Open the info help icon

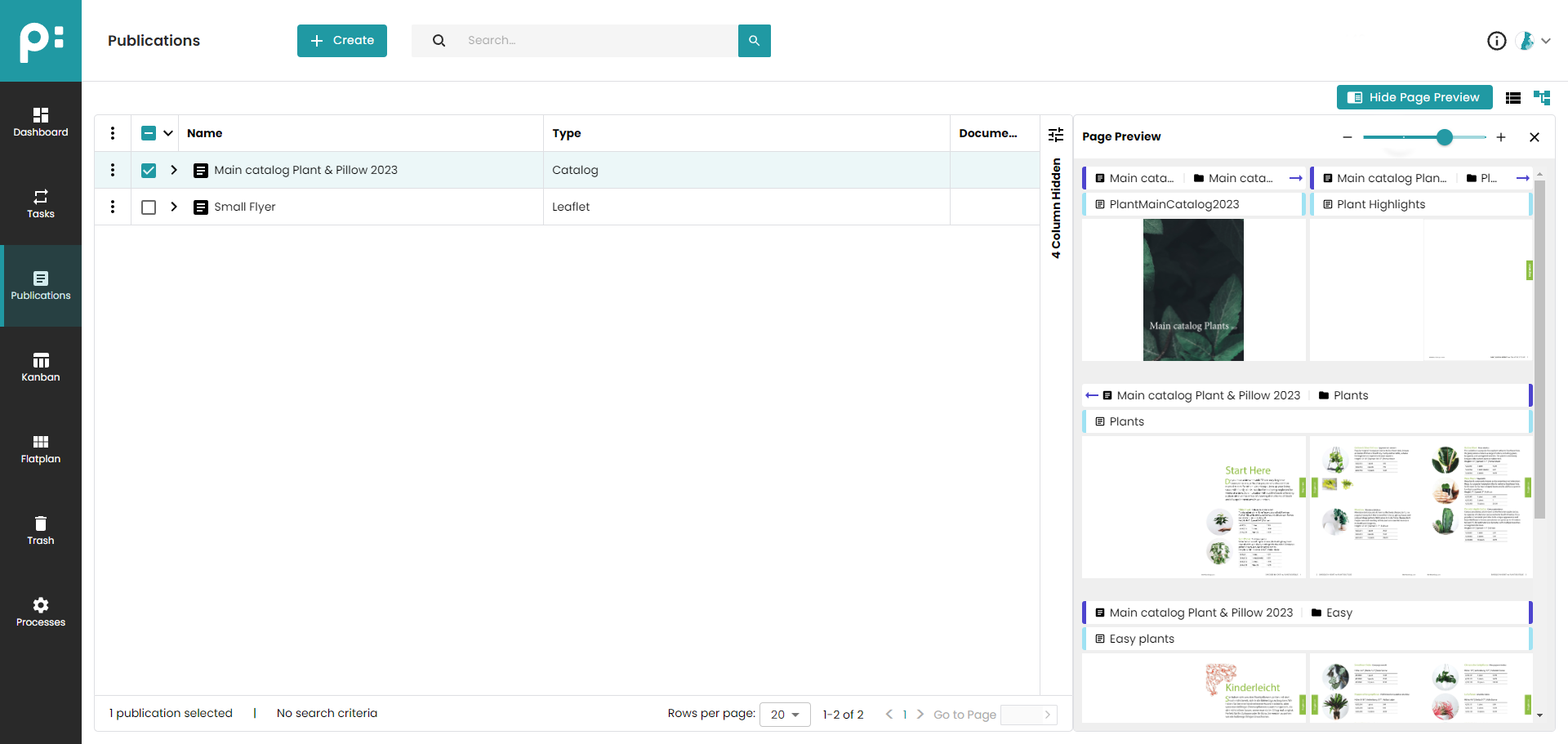[x=1496, y=41]
